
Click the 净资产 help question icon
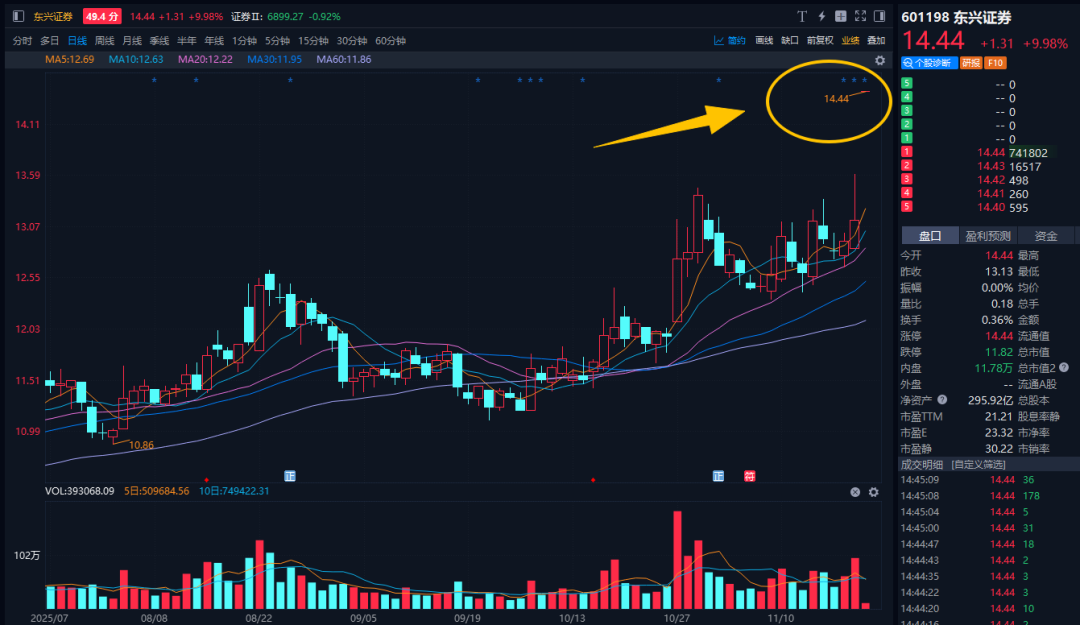[942, 400]
